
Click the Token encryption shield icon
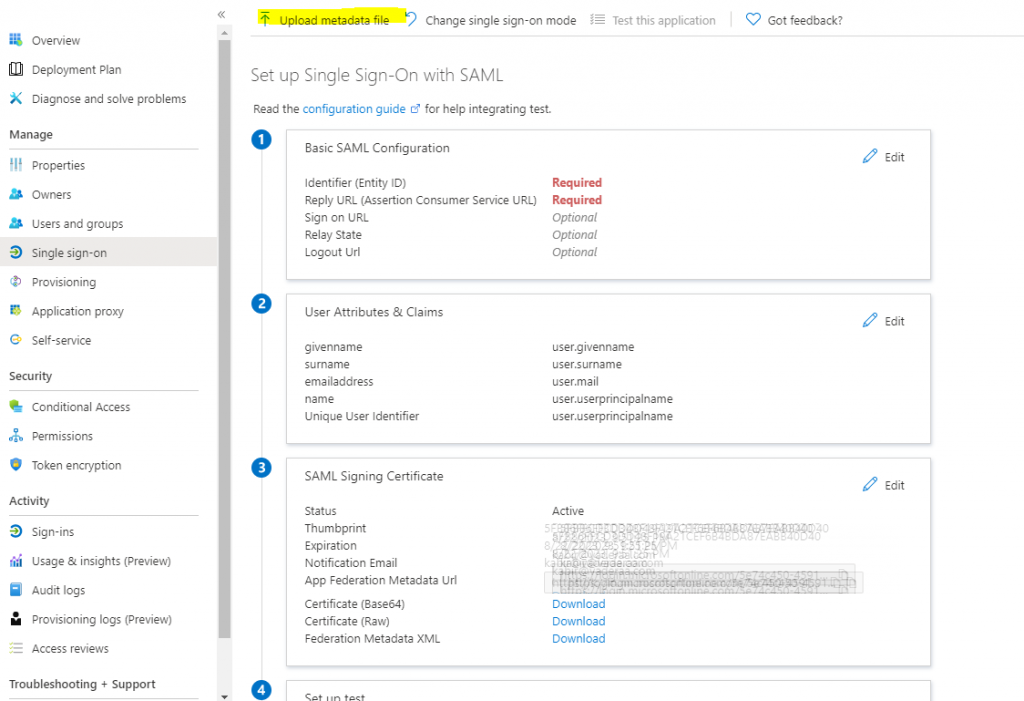(x=16, y=465)
